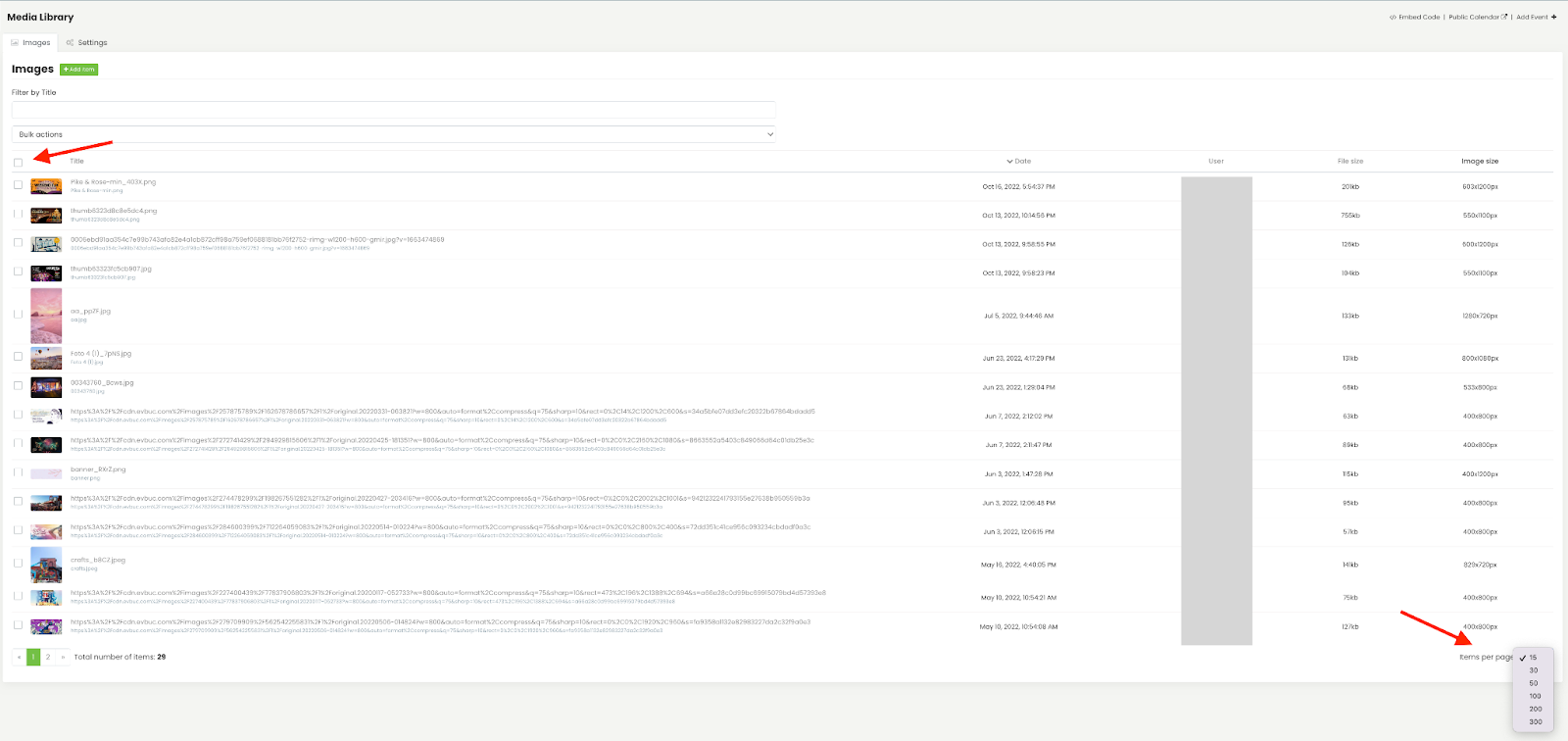Go to previous page arrow in pagination
Screen dimensions: 1568x741
point(19,657)
